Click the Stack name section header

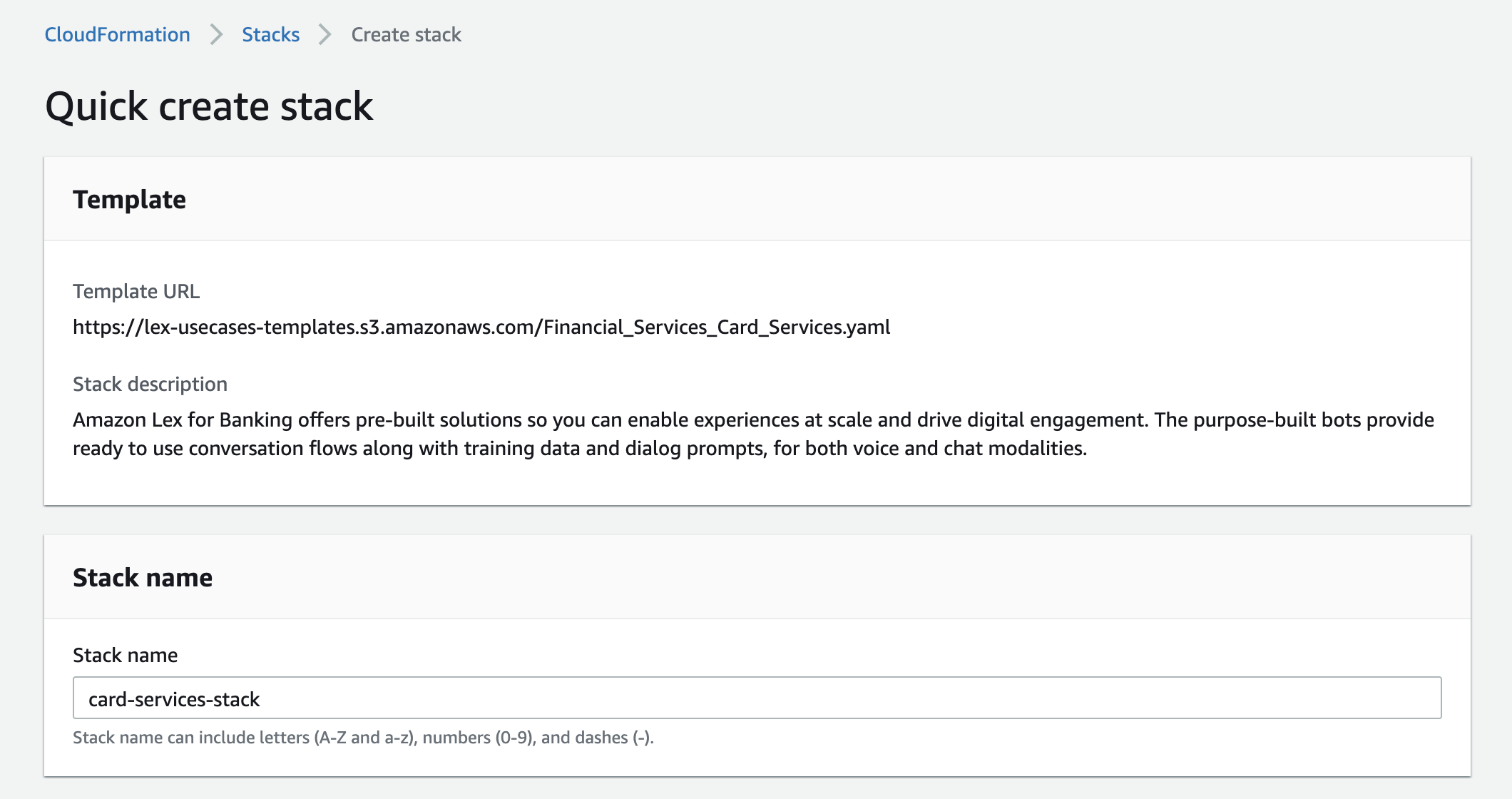pos(143,577)
